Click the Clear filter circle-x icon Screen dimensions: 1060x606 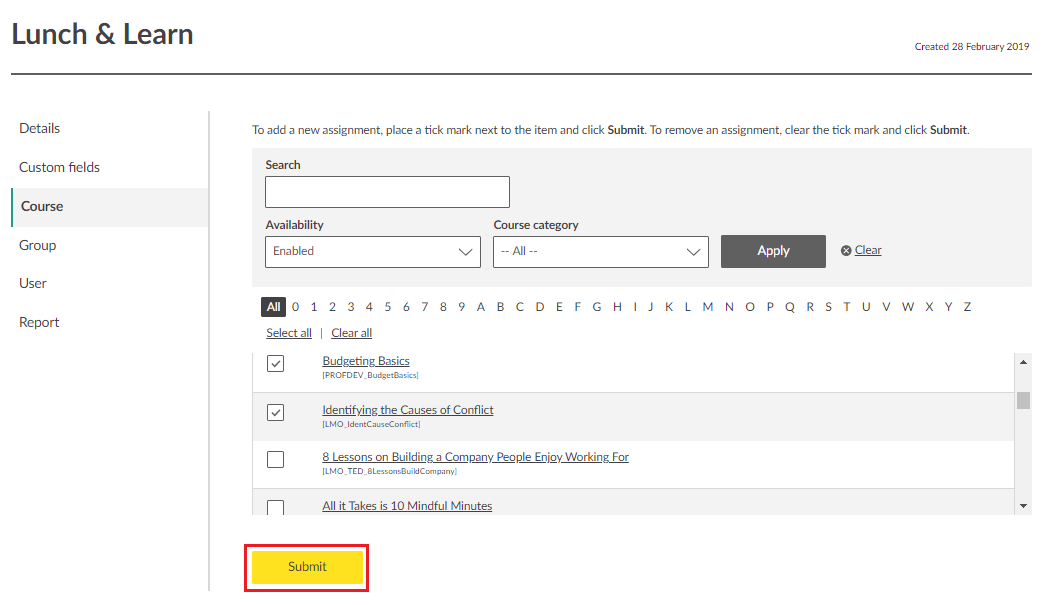point(846,251)
